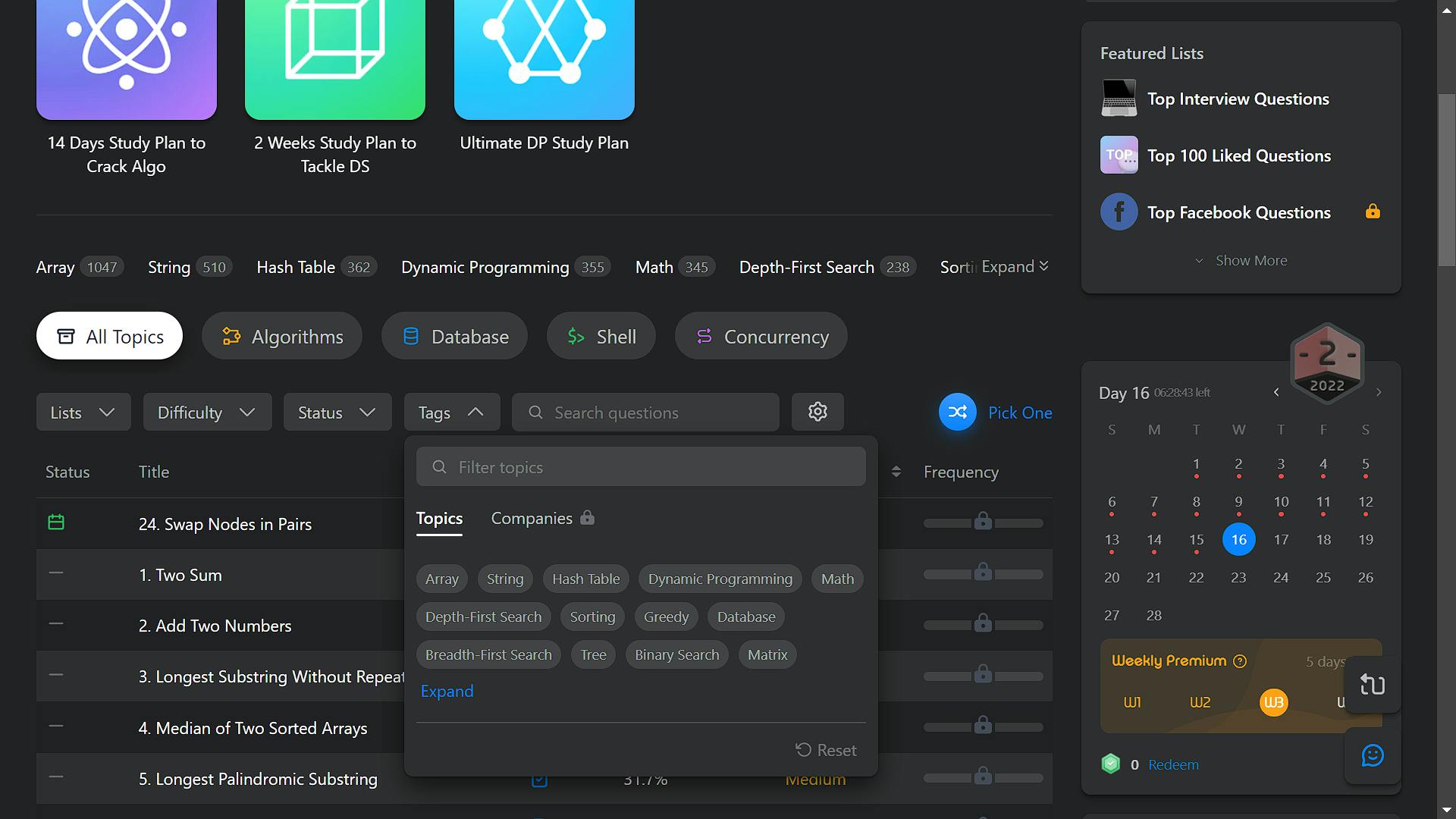Click frequency lock bar for Two Sum
Viewport: 1456px width, 819px height.
point(984,573)
